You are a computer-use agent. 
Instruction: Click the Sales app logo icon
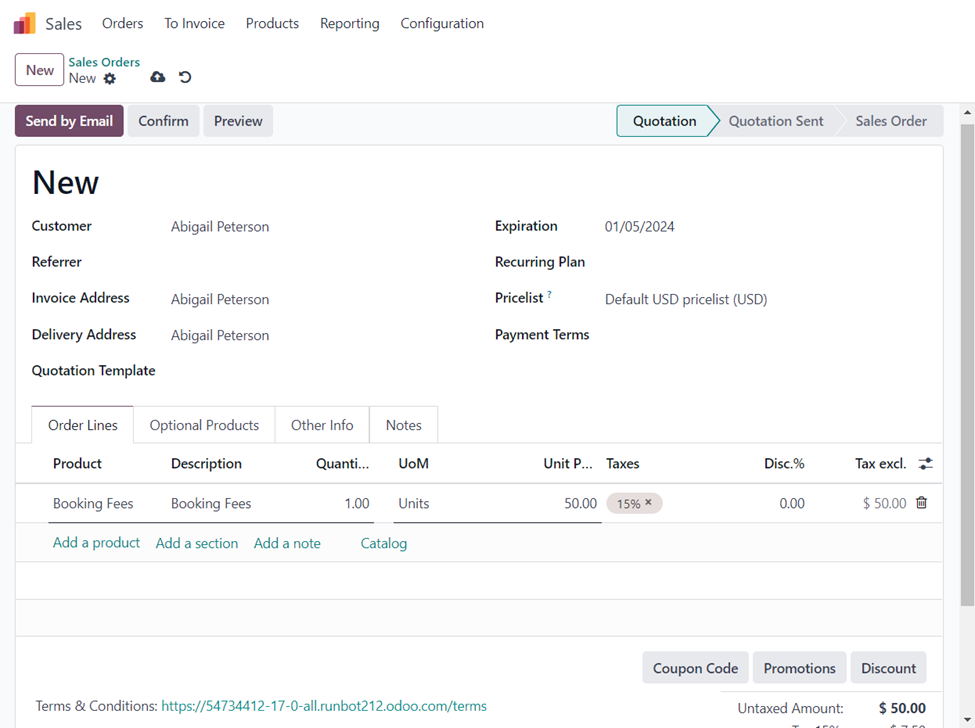tap(24, 23)
